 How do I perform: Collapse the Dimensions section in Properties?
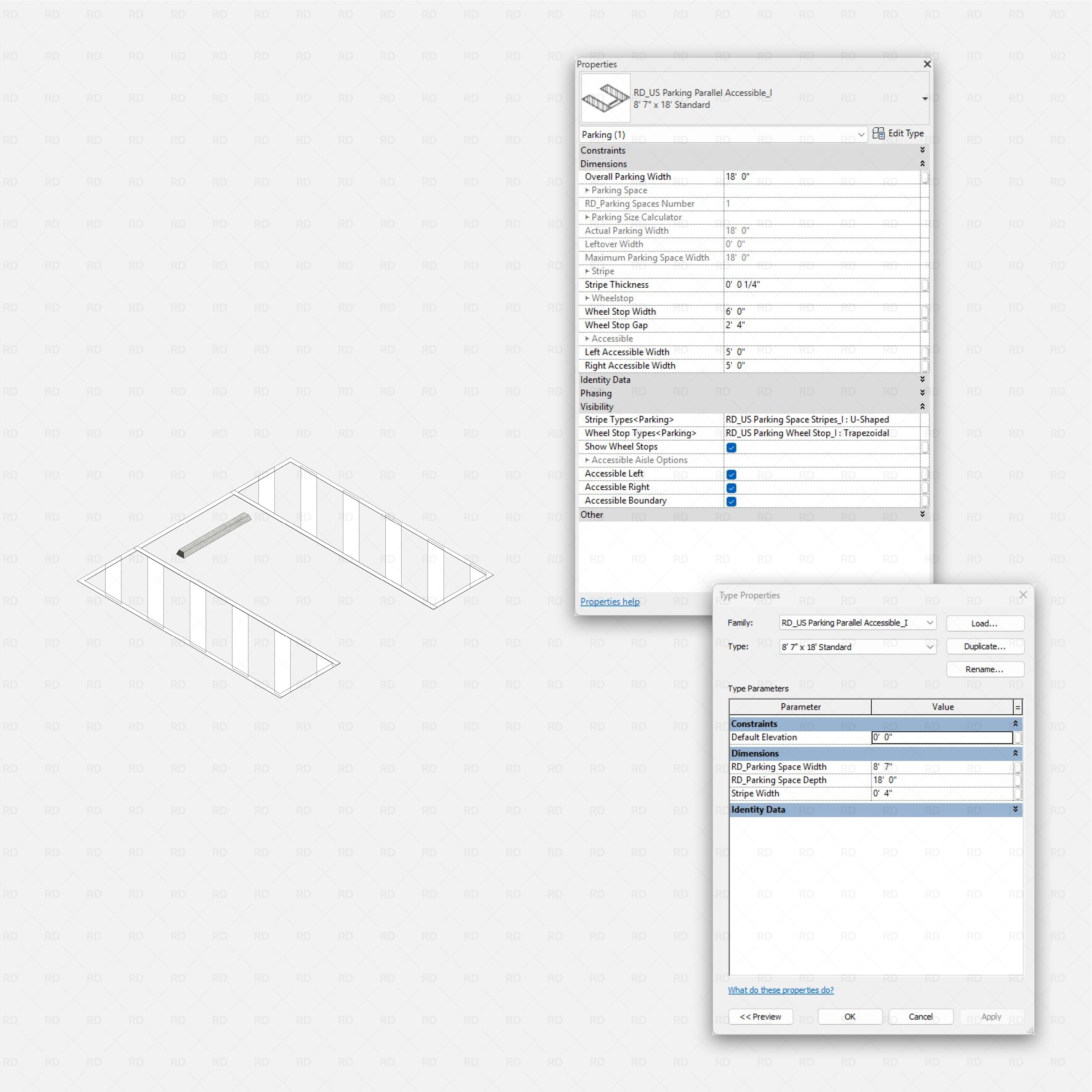pyautogui.click(x=922, y=163)
